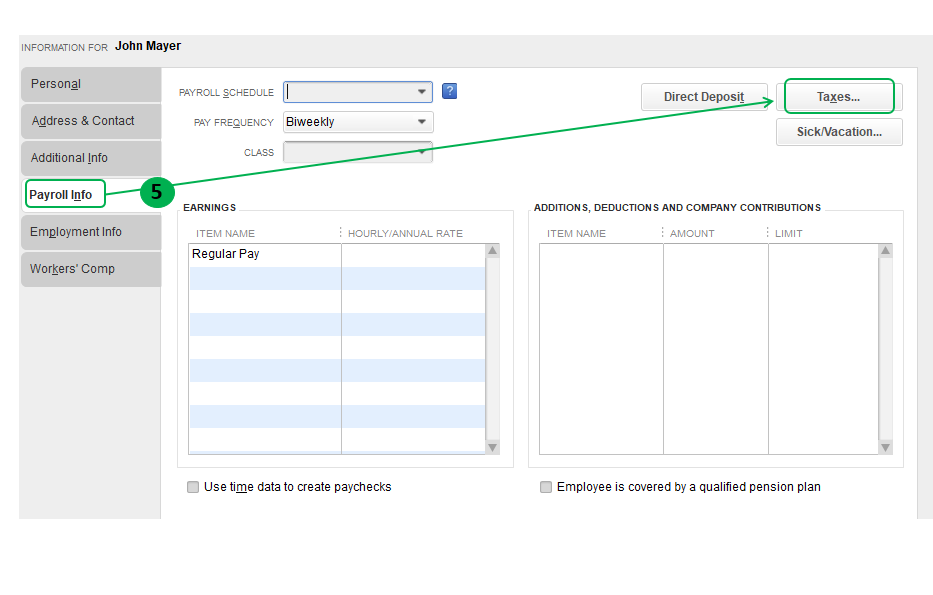Click the first empty deductions Item Name cell
Screen dimensions: 933x595
[x=602, y=255]
